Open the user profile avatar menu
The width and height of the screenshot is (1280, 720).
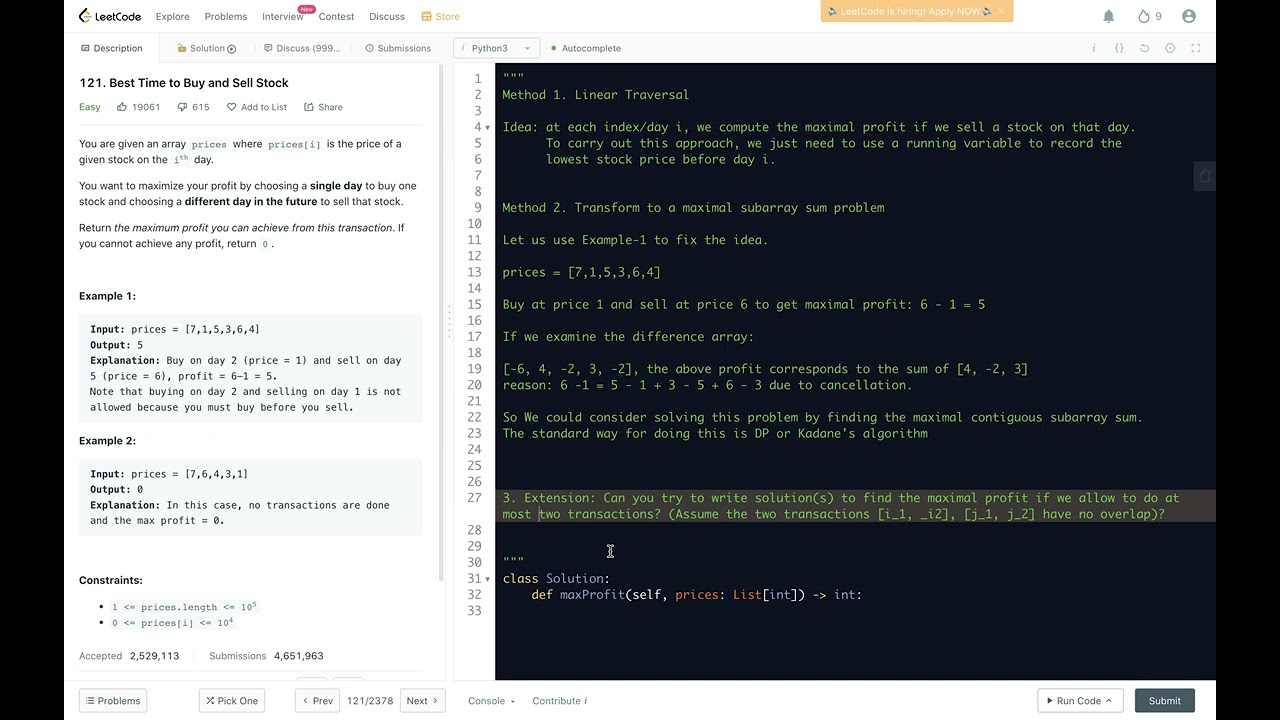(x=1188, y=16)
